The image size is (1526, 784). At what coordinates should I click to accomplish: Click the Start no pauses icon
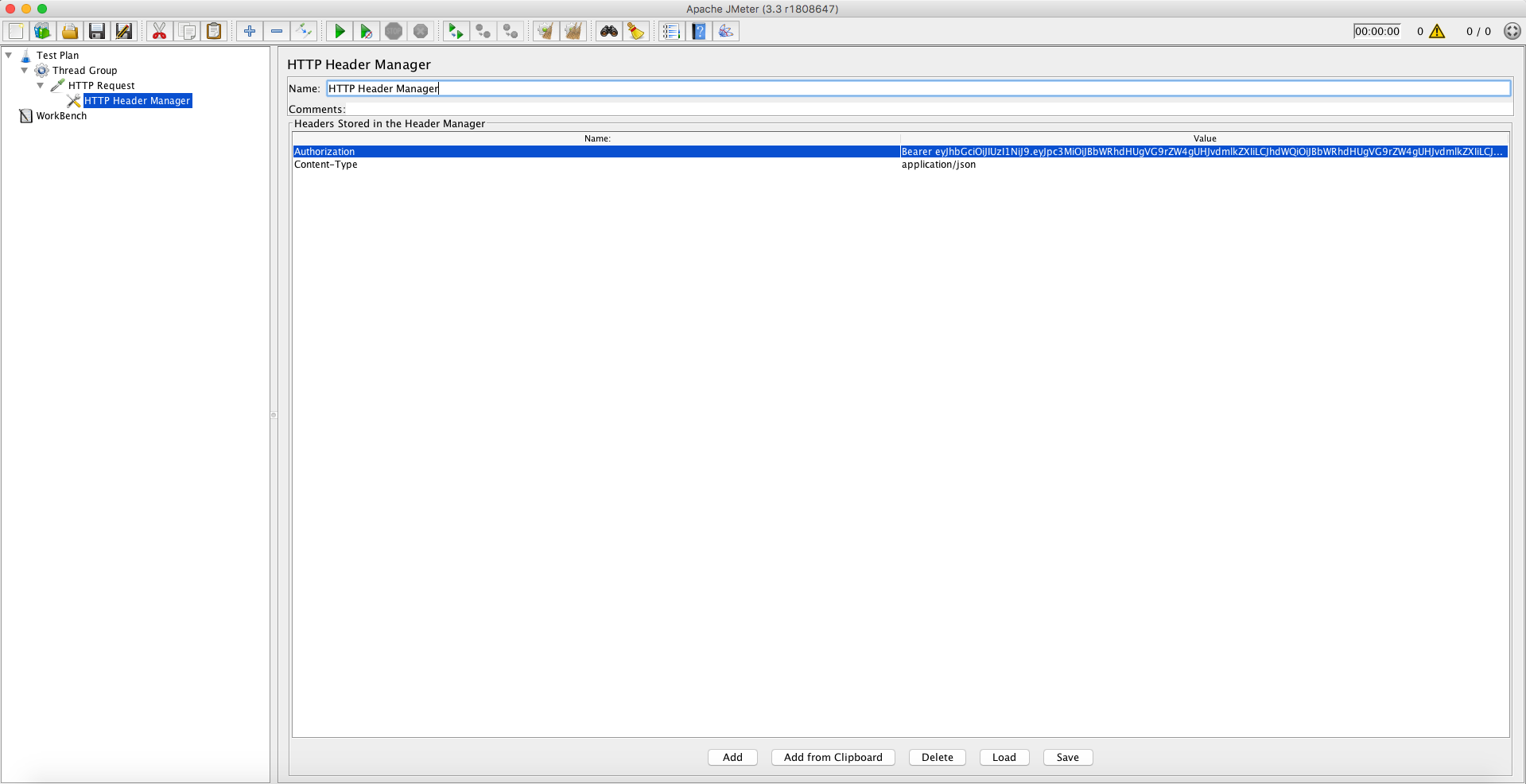[x=367, y=31]
